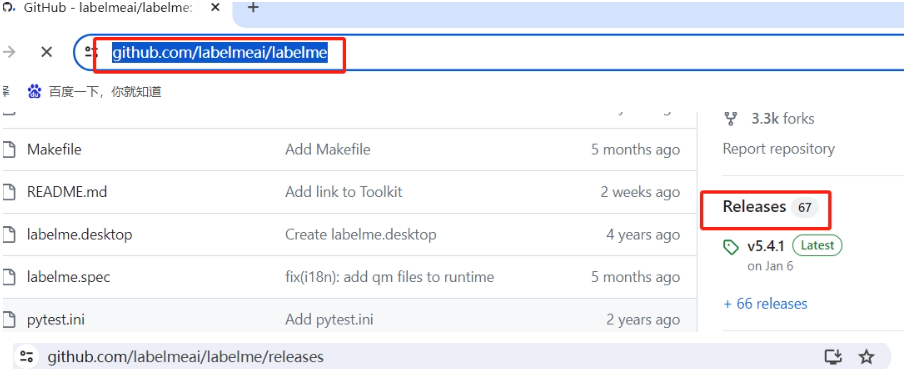Open the v5.4.1 release
The image size is (904, 369).
tap(766, 246)
